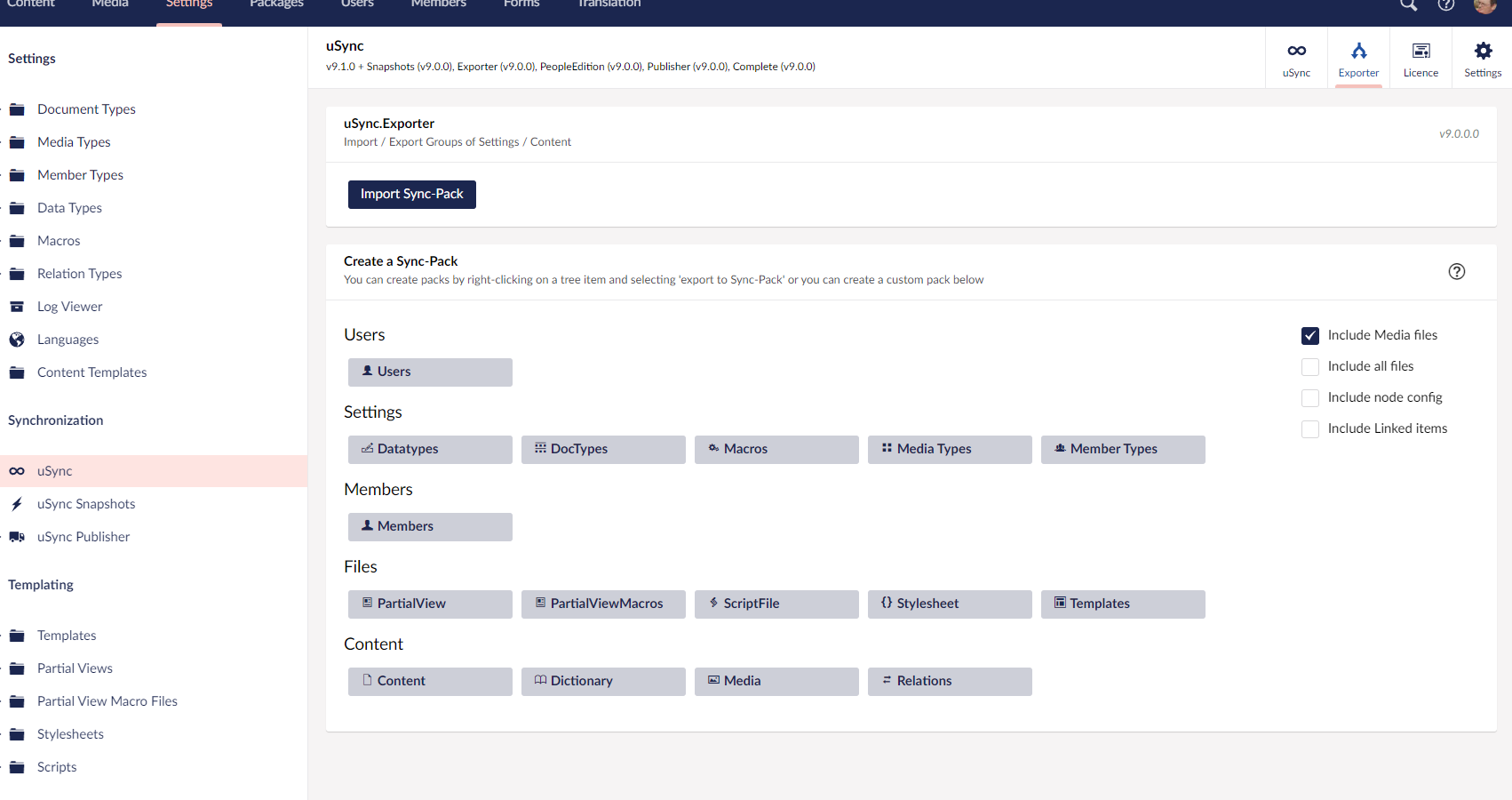Enable Include all files checkbox
1512x800 pixels.
pos(1310,367)
